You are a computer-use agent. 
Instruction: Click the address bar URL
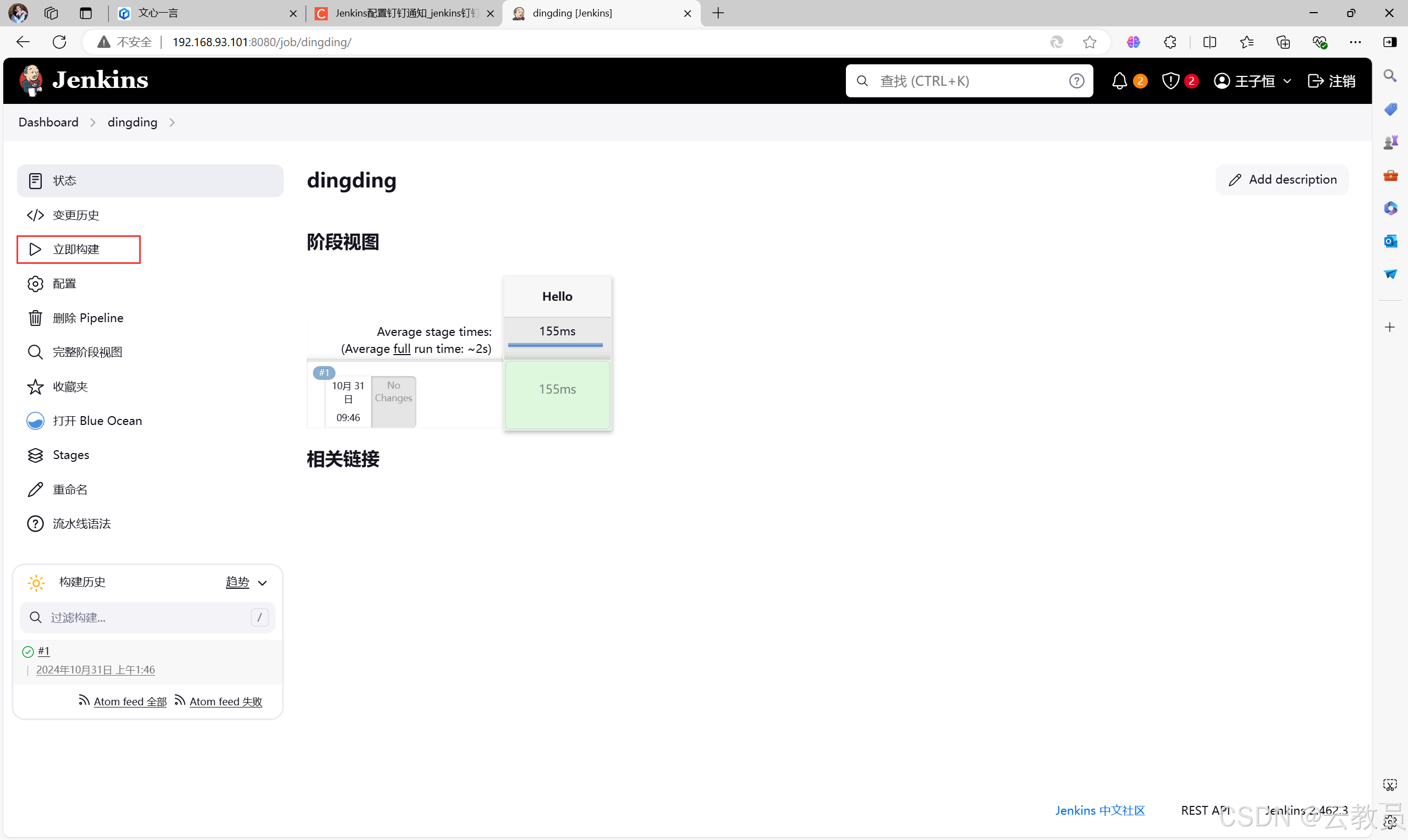tap(262, 42)
